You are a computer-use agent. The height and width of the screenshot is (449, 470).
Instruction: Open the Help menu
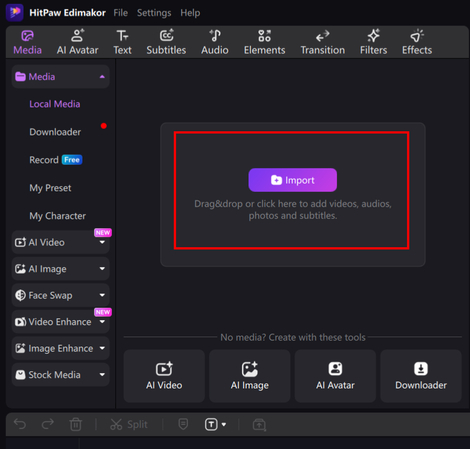click(x=190, y=13)
